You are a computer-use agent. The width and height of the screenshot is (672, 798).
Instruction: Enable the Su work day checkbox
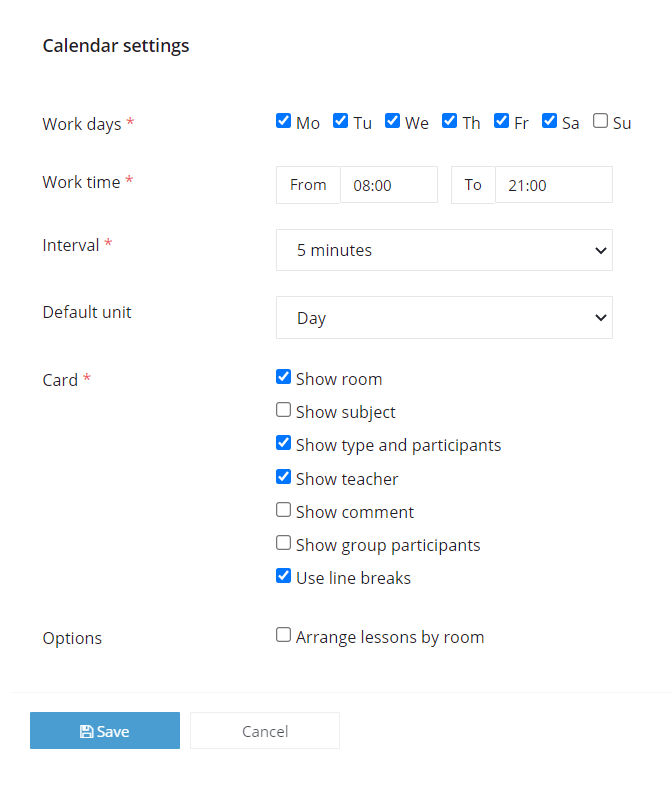click(x=600, y=121)
